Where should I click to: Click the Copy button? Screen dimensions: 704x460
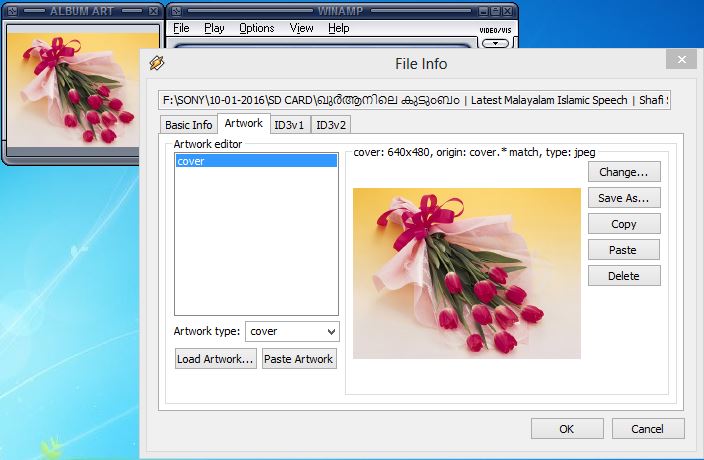[624, 224]
